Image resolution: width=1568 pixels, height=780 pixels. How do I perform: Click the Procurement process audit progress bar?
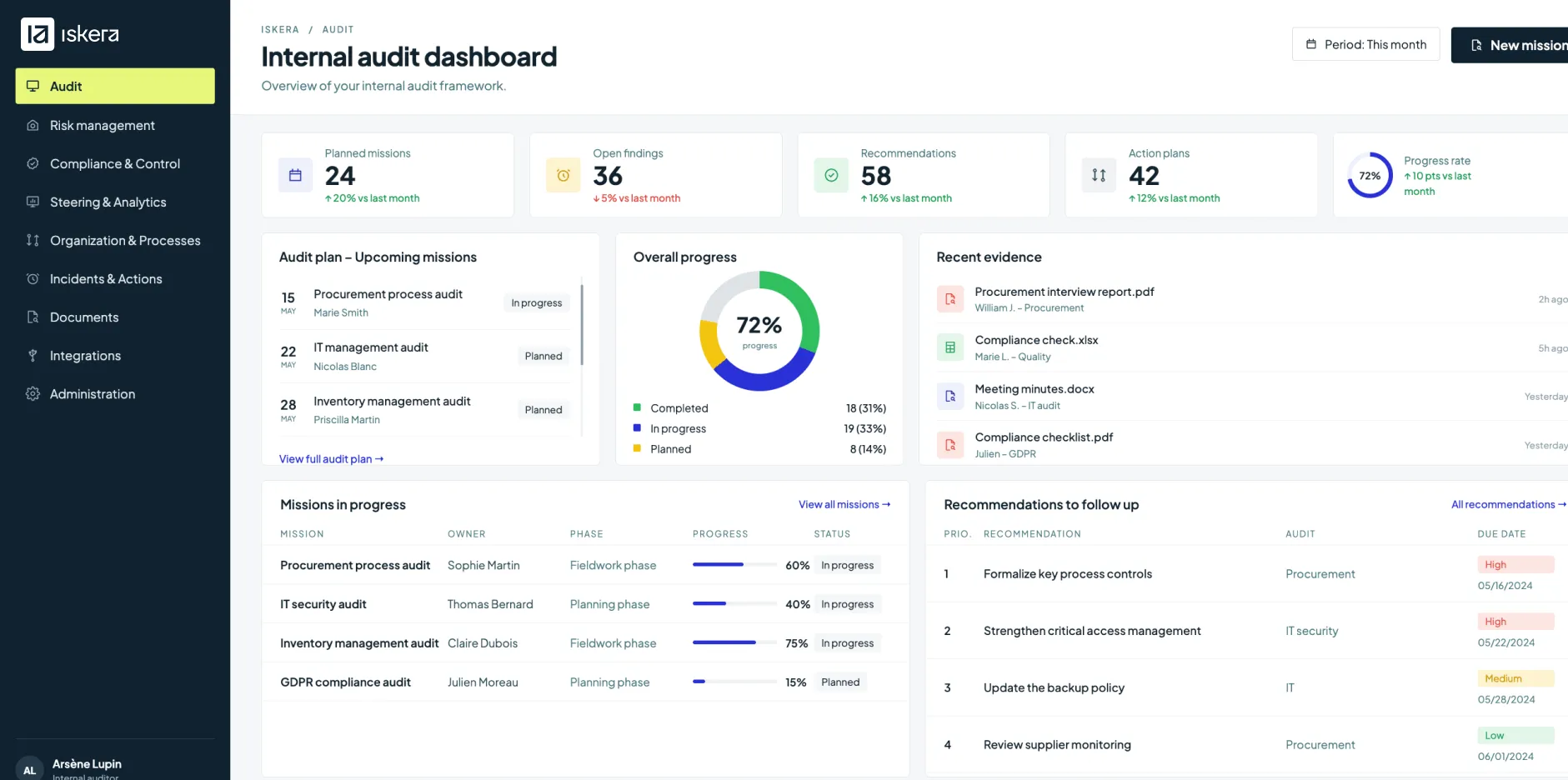click(x=734, y=565)
